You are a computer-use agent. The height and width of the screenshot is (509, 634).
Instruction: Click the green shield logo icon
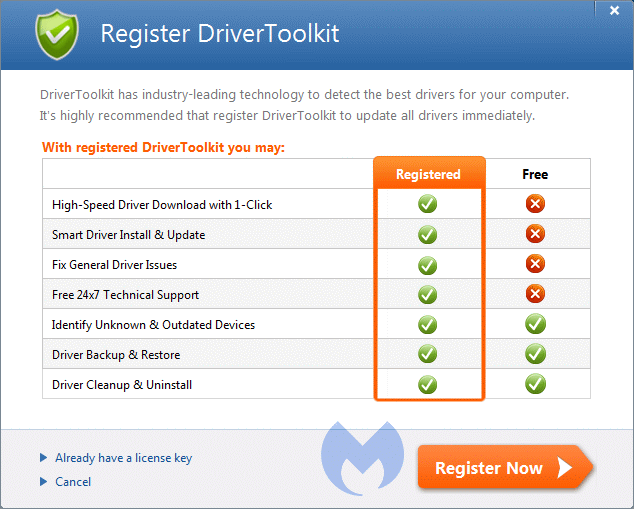coord(56,34)
